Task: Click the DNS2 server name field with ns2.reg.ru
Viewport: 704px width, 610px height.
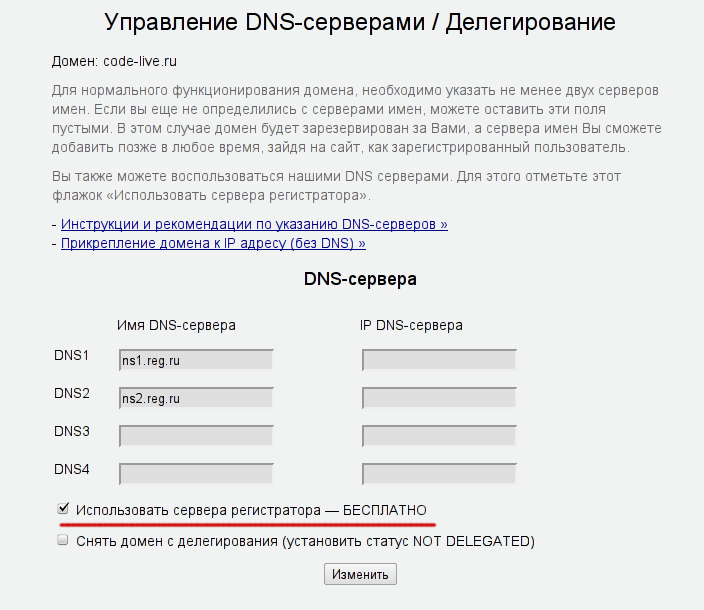Action: pyautogui.click(x=196, y=398)
